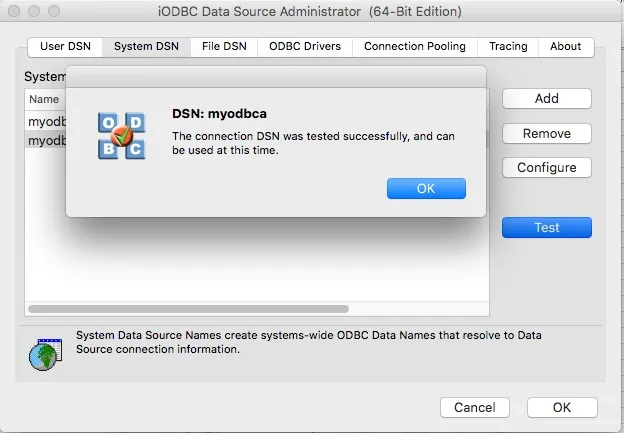Open Configure for the selected DSN
The height and width of the screenshot is (433, 624).
(546, 168)
